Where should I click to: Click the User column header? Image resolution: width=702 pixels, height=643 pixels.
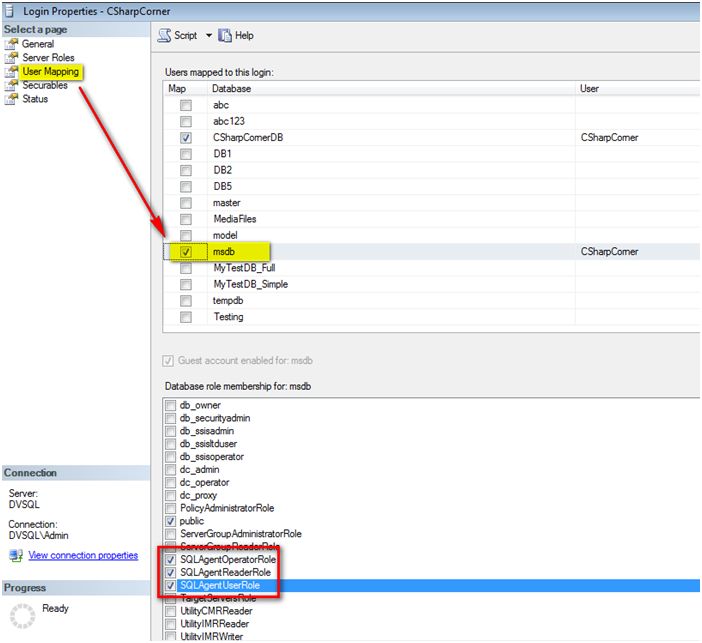pos(638,89)
